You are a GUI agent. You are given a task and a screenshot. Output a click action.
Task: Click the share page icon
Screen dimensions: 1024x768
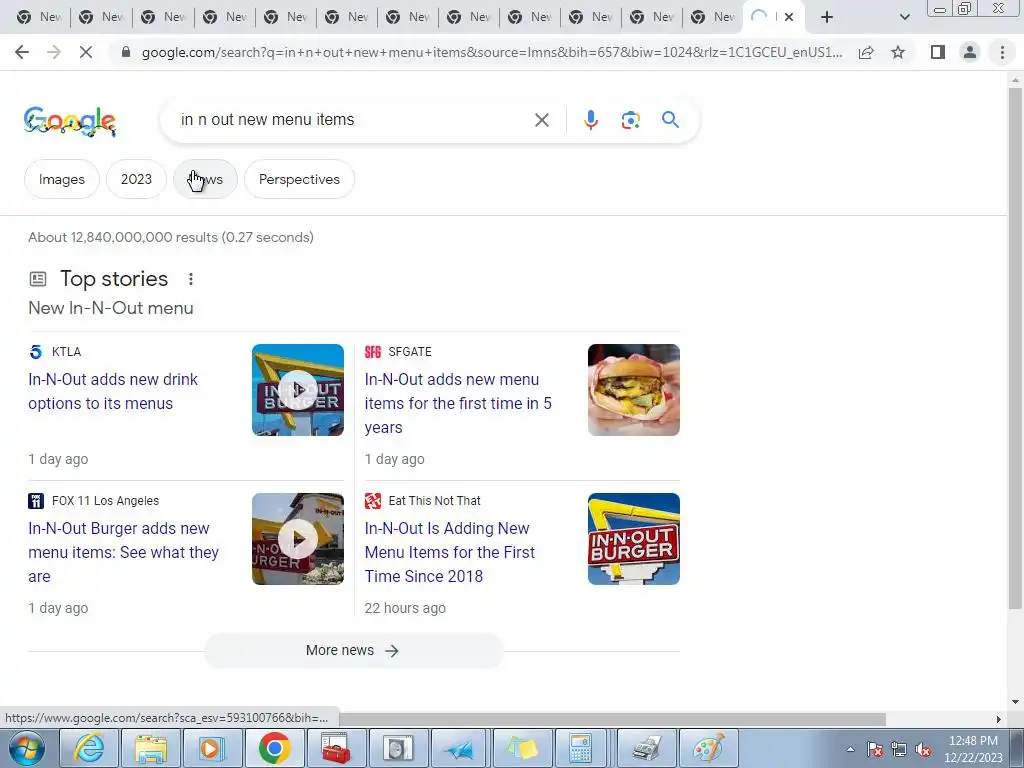[x=866, y=52]
